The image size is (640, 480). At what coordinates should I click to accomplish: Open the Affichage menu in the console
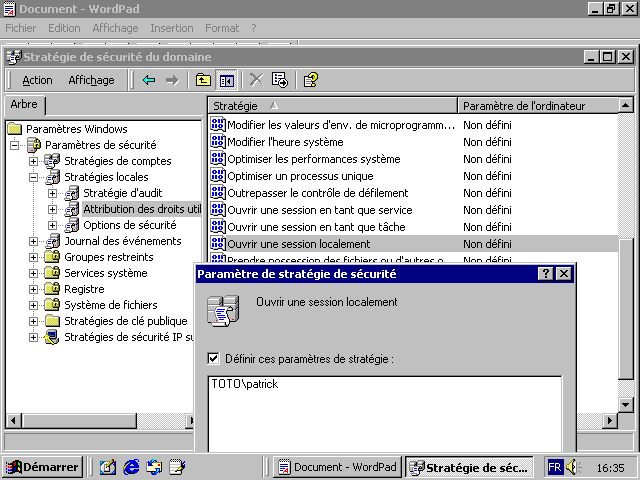(x=91, y=80)
